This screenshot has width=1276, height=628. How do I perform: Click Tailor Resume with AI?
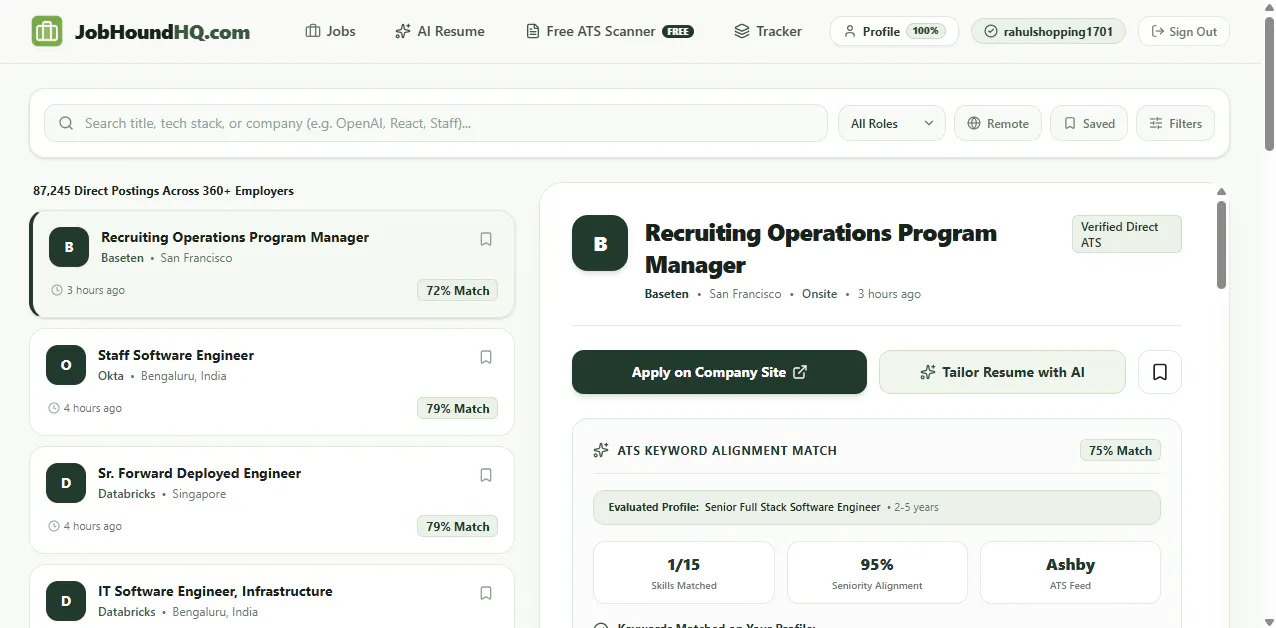pos(1002,372)
